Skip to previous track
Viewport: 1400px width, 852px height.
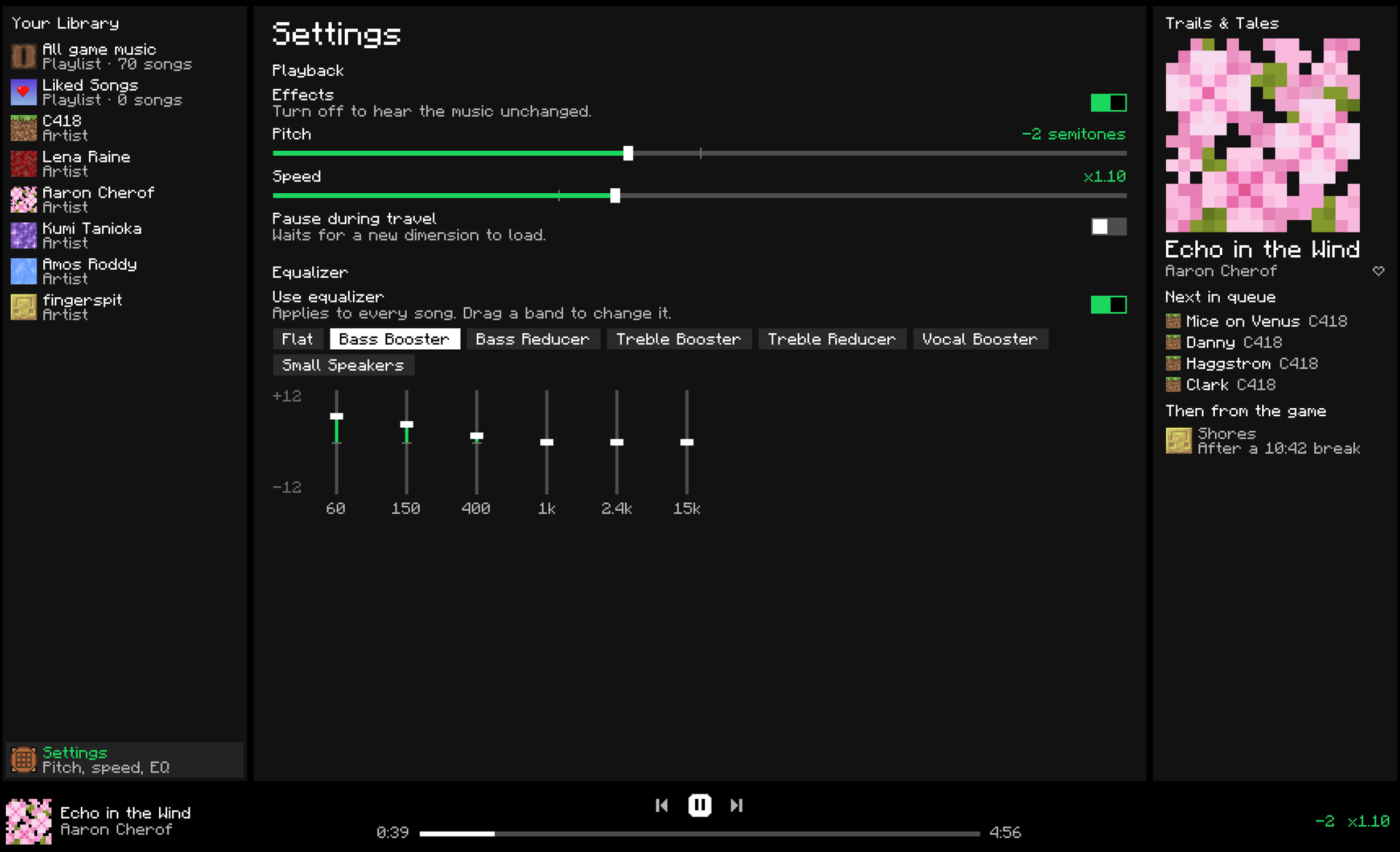pos(662,805)
